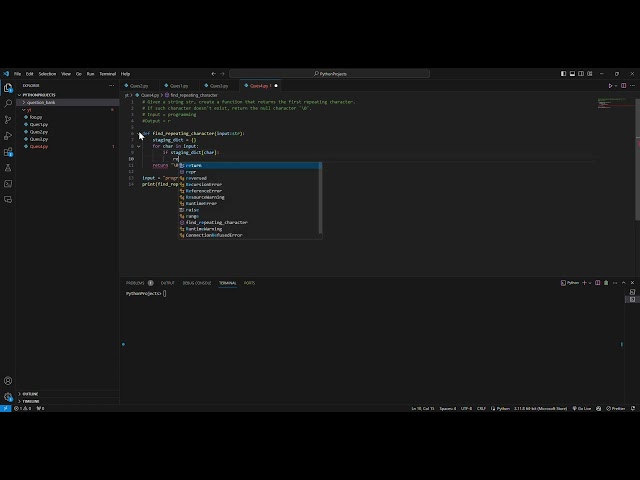
Task: Open the Run menu
Action: click(91, 74)
